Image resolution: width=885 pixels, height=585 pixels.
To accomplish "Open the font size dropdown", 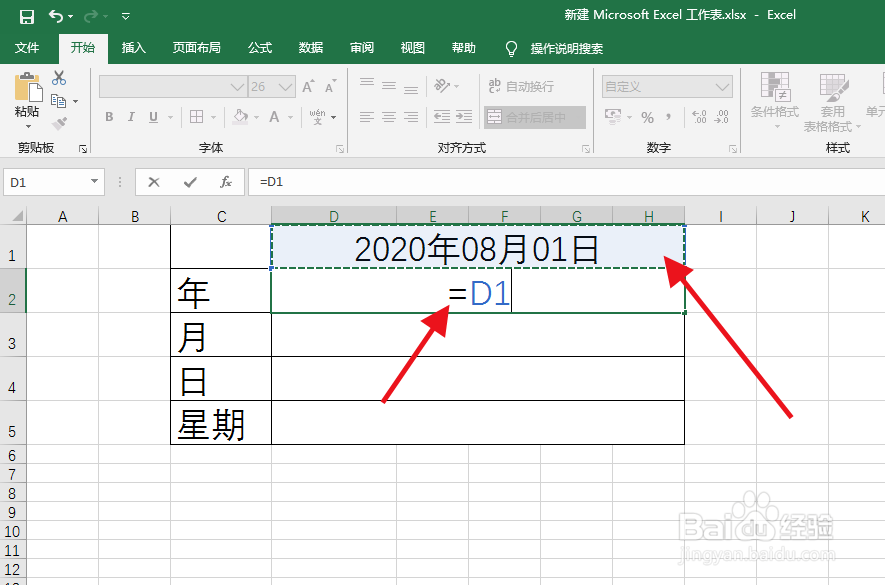I will click(x=285, y=87).
